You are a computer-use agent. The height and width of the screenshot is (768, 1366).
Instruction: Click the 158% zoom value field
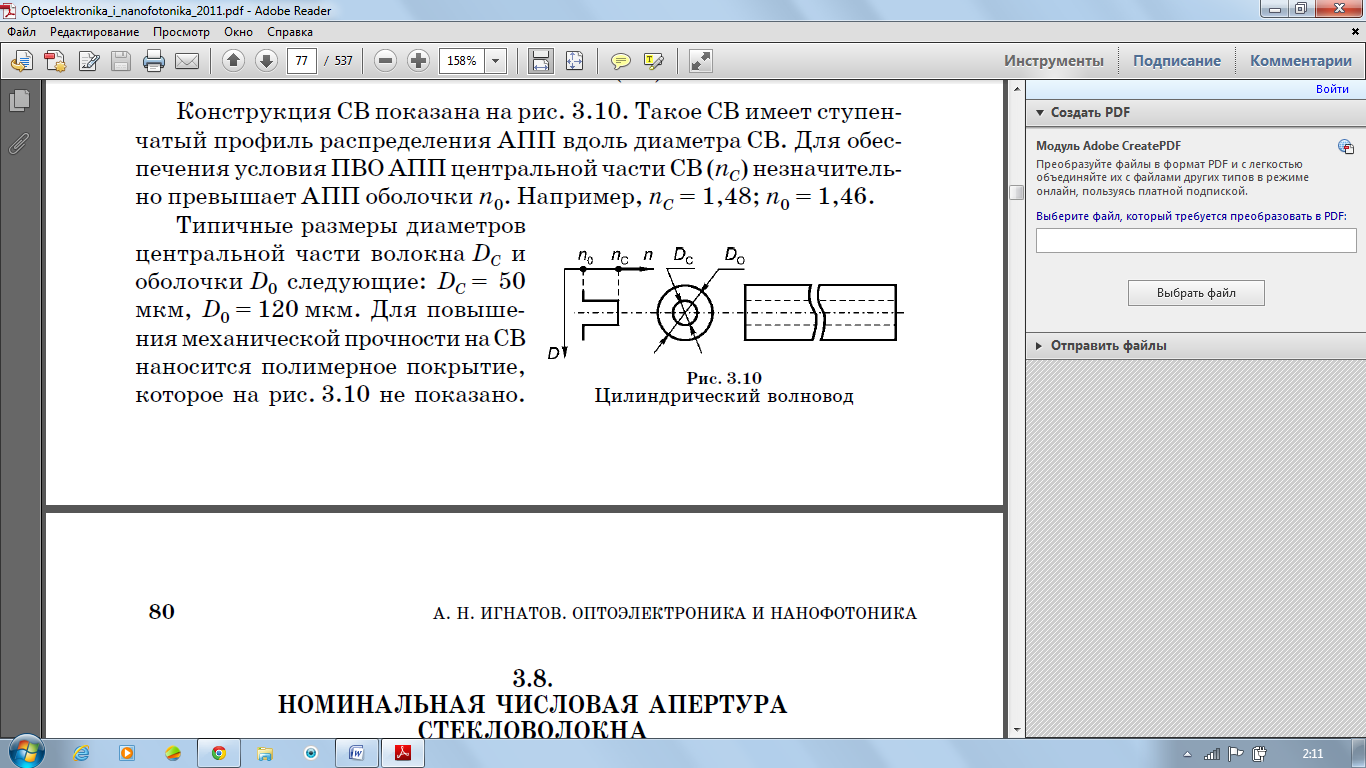(x=462, y=61)
